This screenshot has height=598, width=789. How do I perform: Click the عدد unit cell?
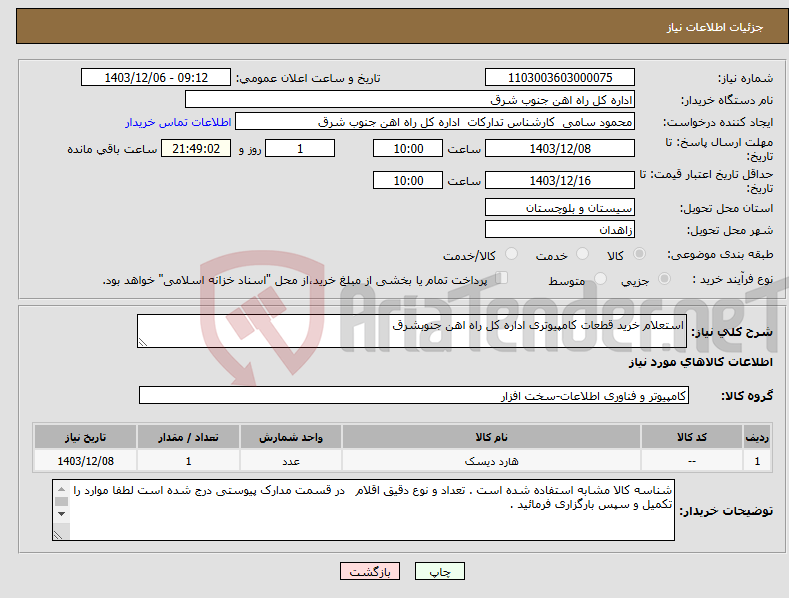pyautogui.click(x=291, y=461)
